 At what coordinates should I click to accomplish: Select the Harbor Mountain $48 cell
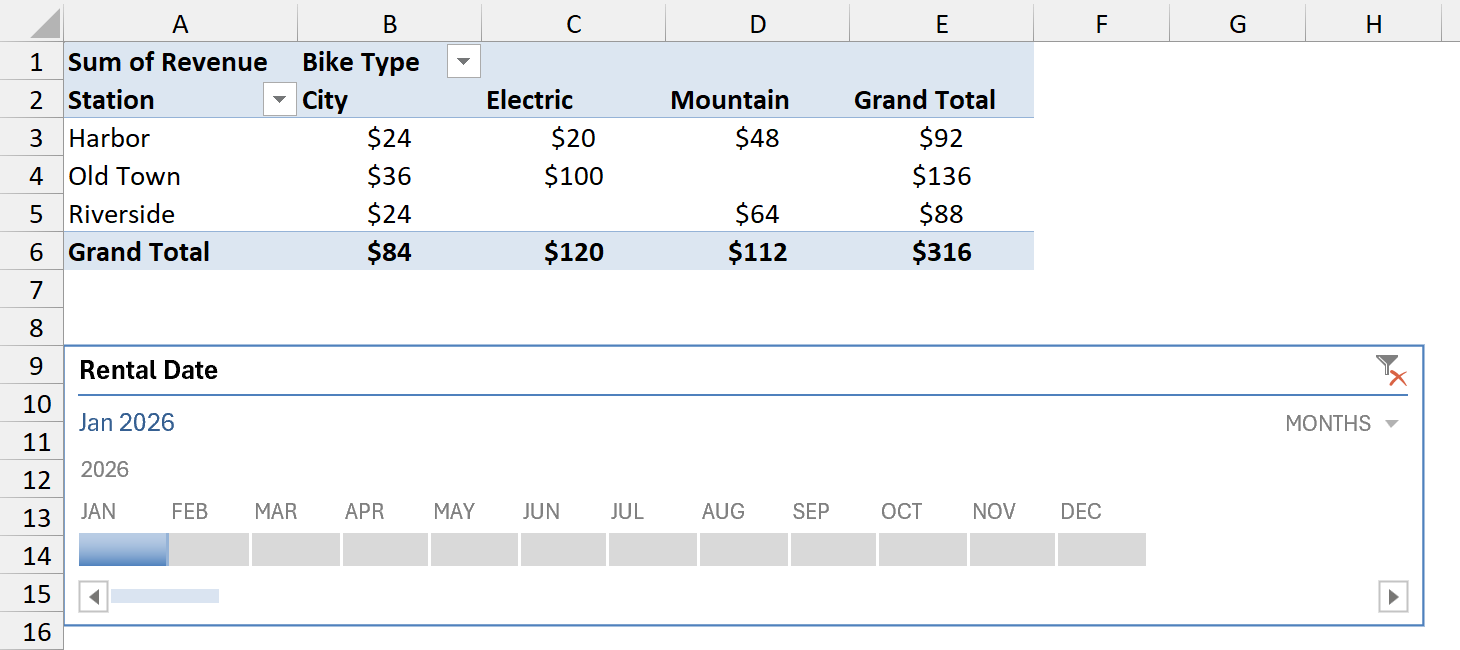tap(758, 138)
